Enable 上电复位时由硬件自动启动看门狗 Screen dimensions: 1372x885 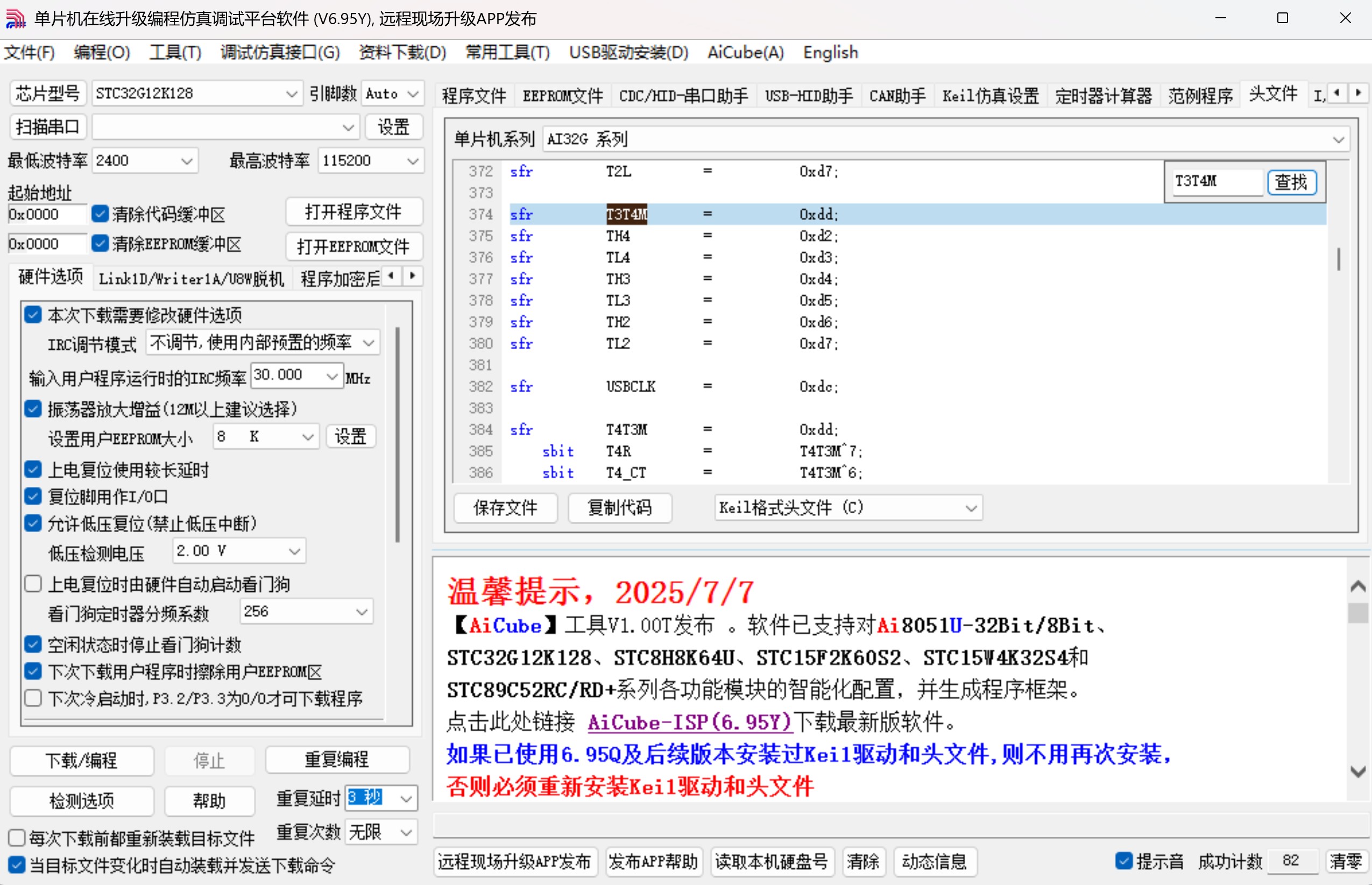coord(33,584)
